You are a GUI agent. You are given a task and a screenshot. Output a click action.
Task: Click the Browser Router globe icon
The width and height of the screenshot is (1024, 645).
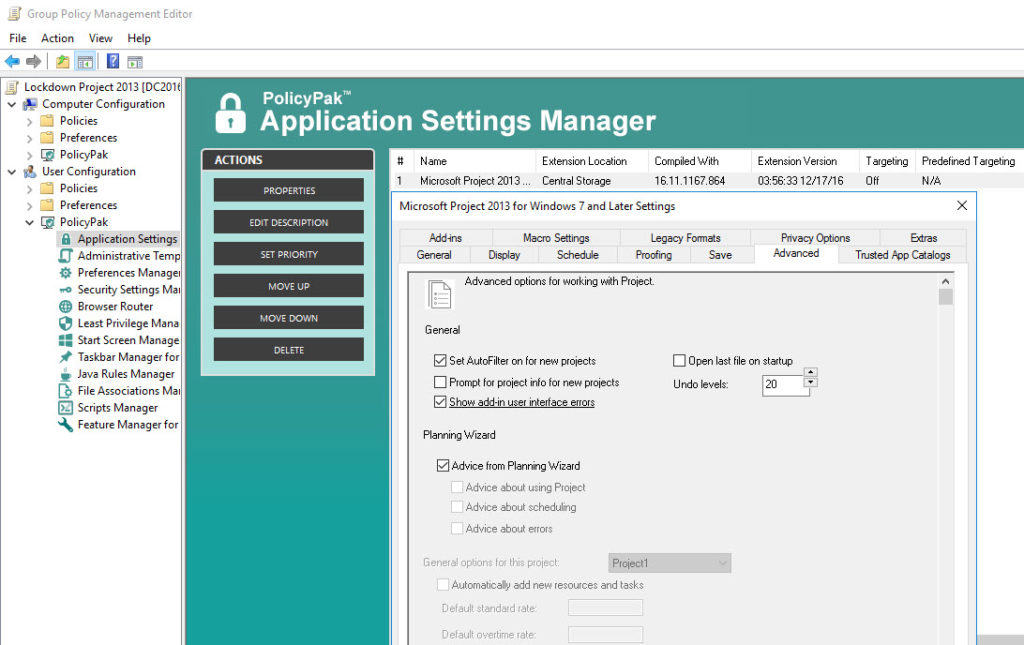point(66,307)
